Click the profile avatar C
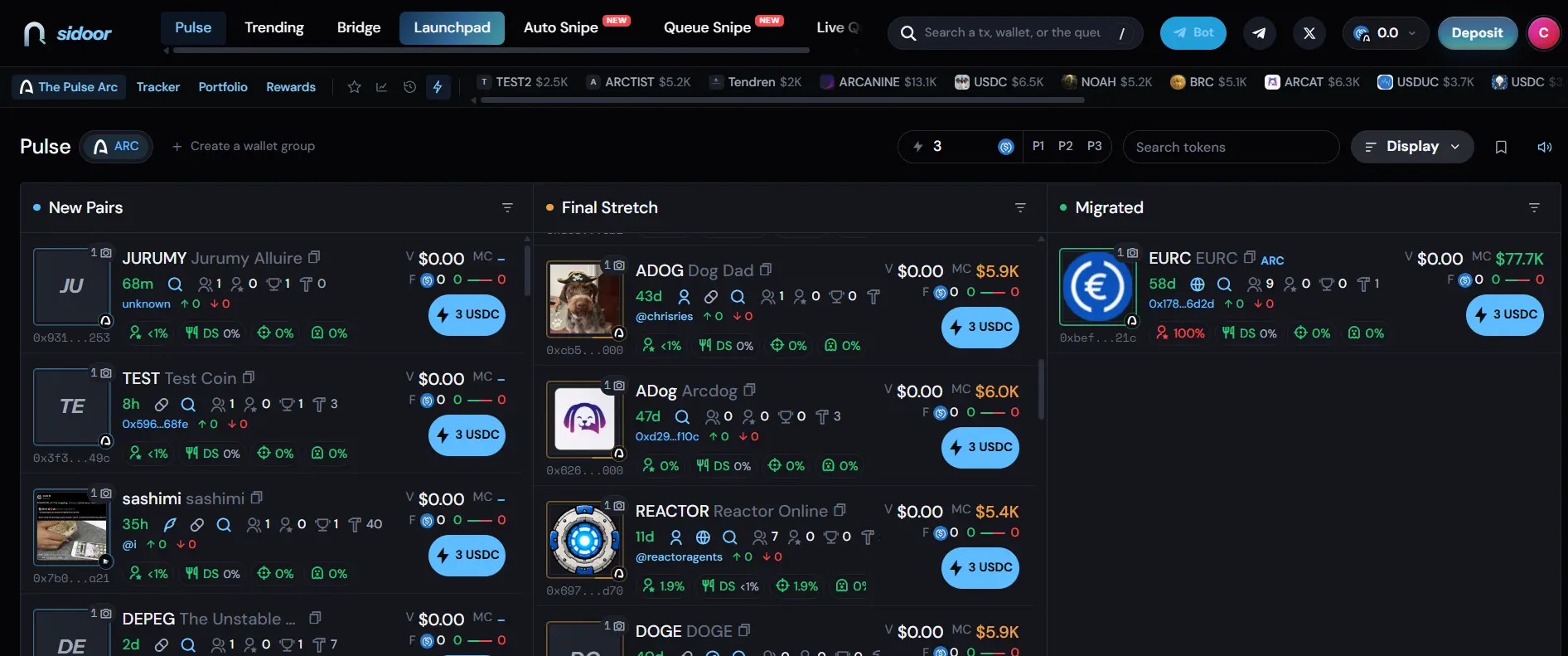Viewport: 1568px width, 656px height. [1543, 33]
